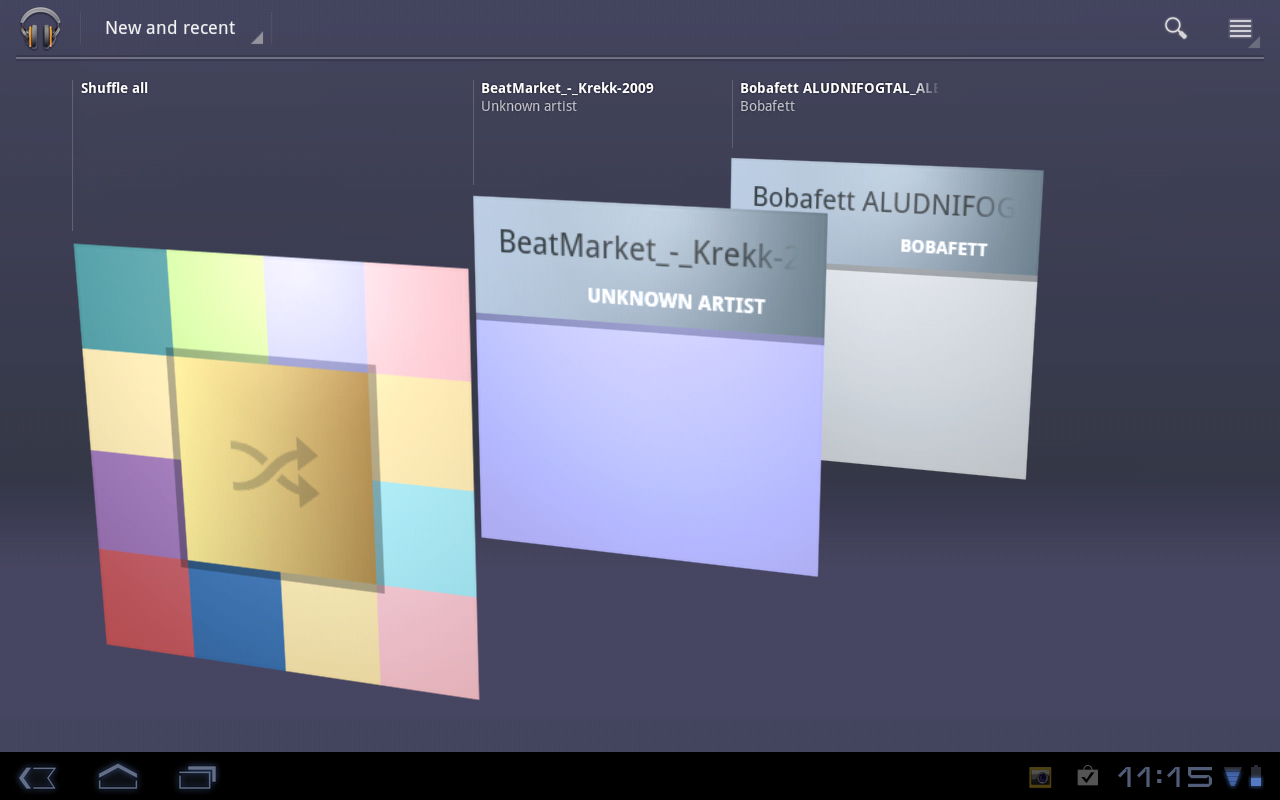
Task: Tap the 11:15 clock in status bar
Action: (x=1165, y=777)
